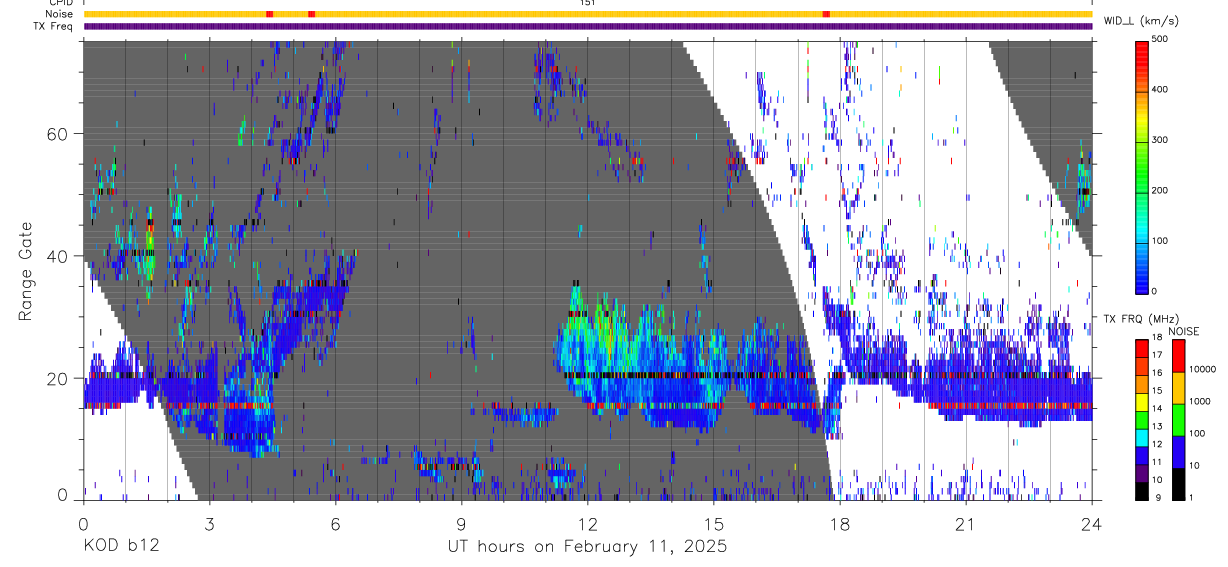This screenshot has width=1228, height=567.
Task: Click UT hours axis tick 3
Action: click(209, 524)
